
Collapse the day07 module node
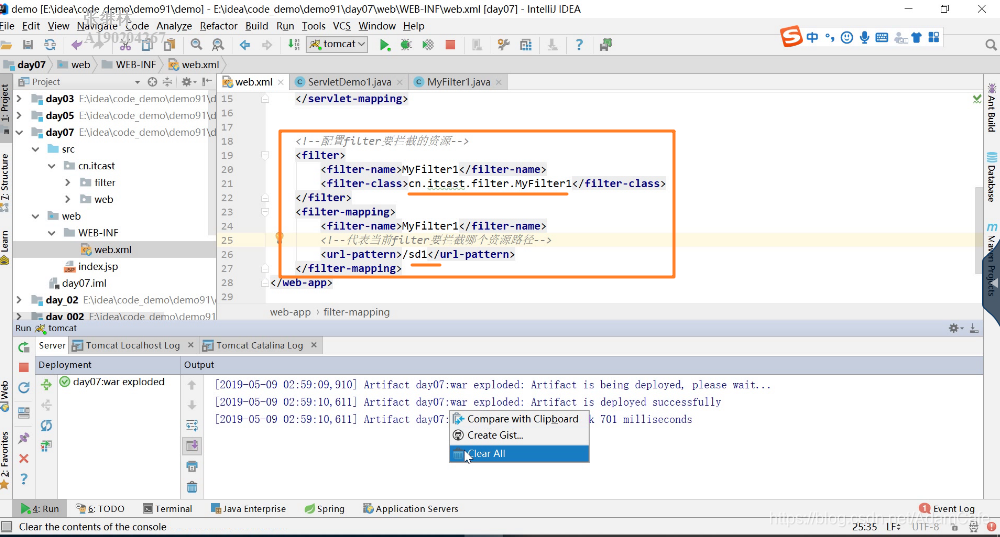[19, 132]
